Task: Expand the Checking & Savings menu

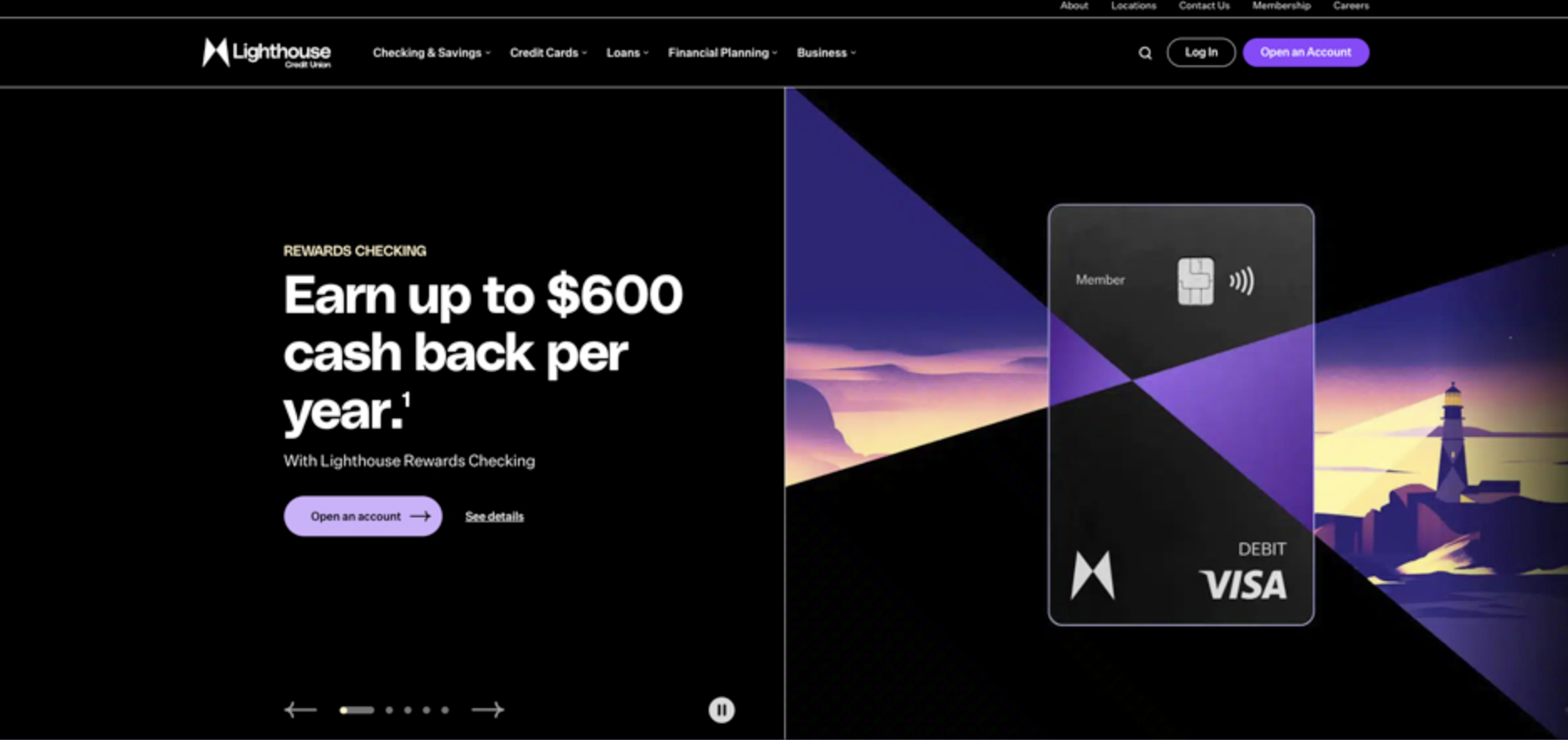Action: [432, 53]
